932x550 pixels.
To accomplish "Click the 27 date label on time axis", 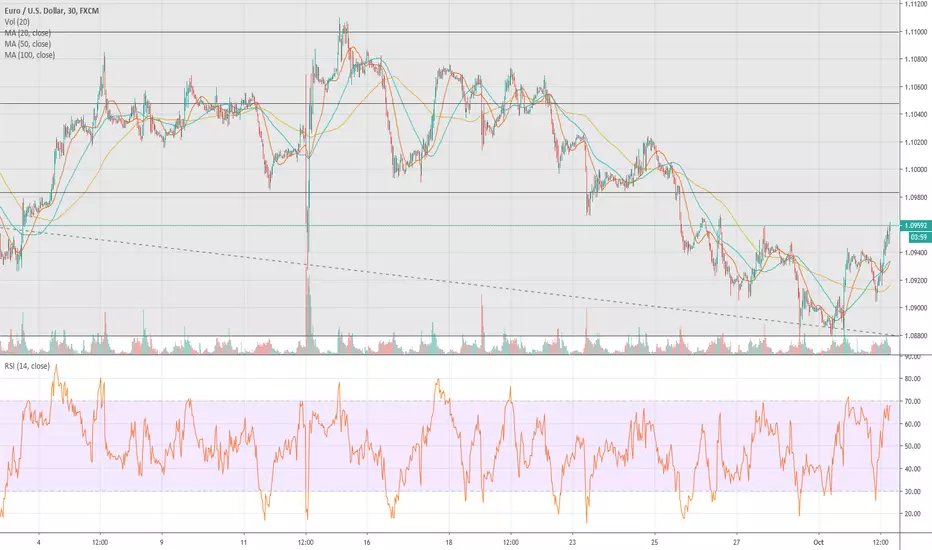I will [736, 542].
